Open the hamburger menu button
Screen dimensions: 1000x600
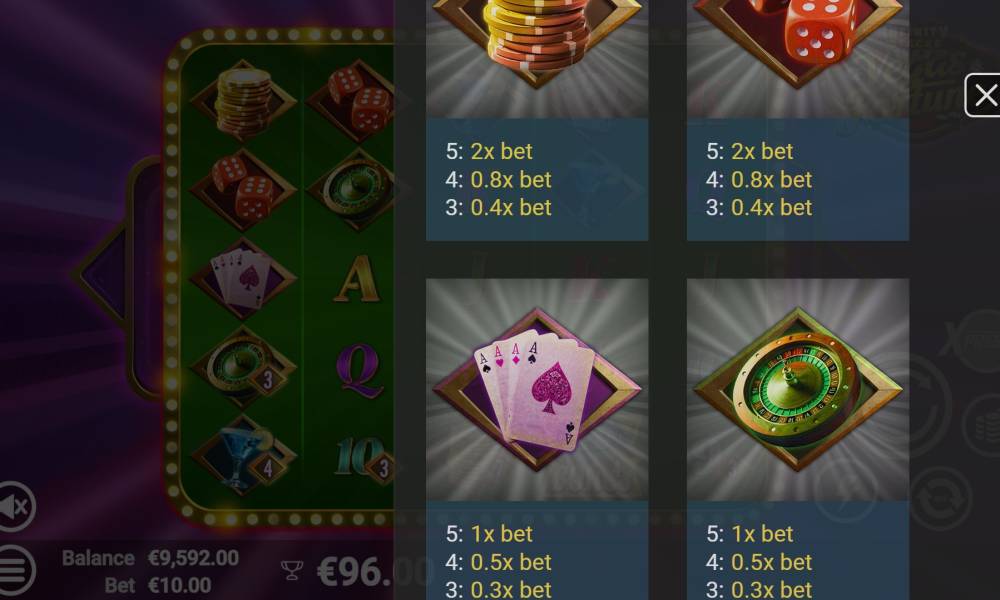[x=15, y=569]
